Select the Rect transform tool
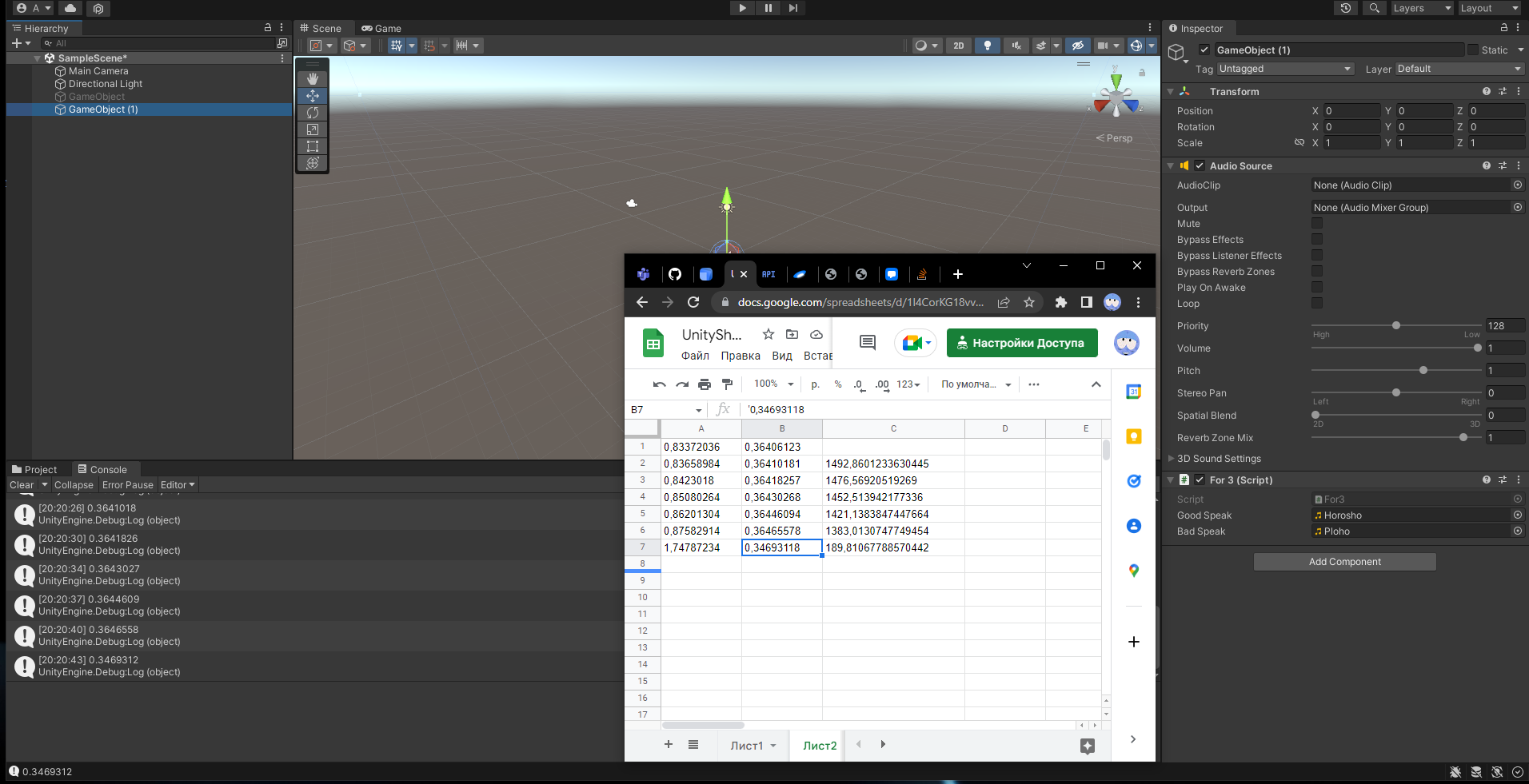The image size is (1529, 784). [x=312, y=145]
